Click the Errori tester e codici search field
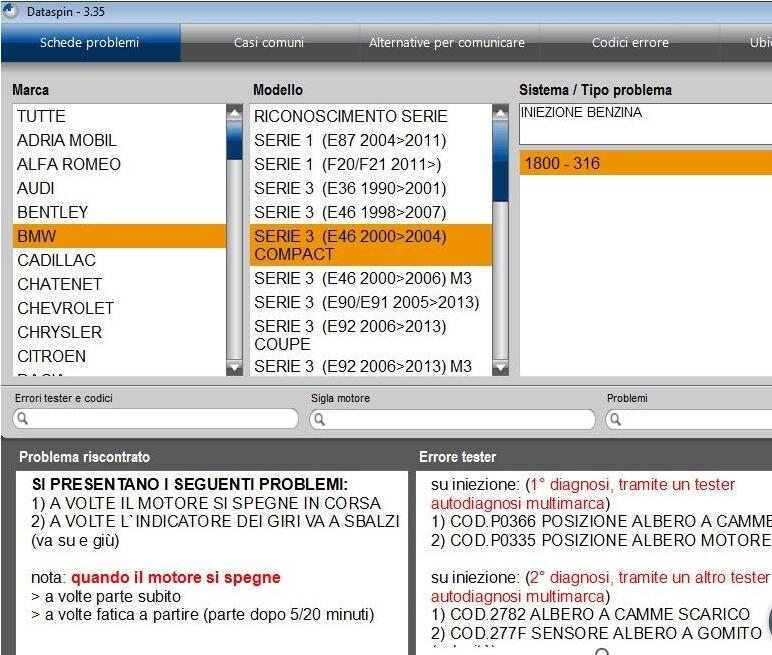 pos(156,419)
